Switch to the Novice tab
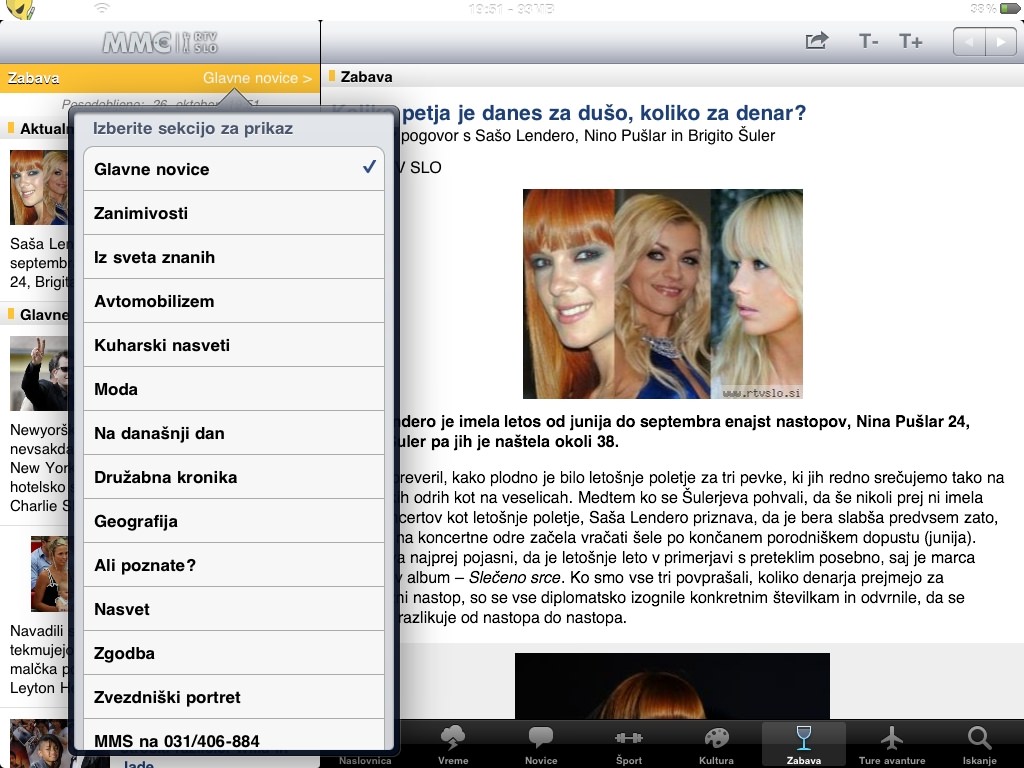Image resolution: width=1024 pixels, height=768 pixels. [x=541, y=745]
